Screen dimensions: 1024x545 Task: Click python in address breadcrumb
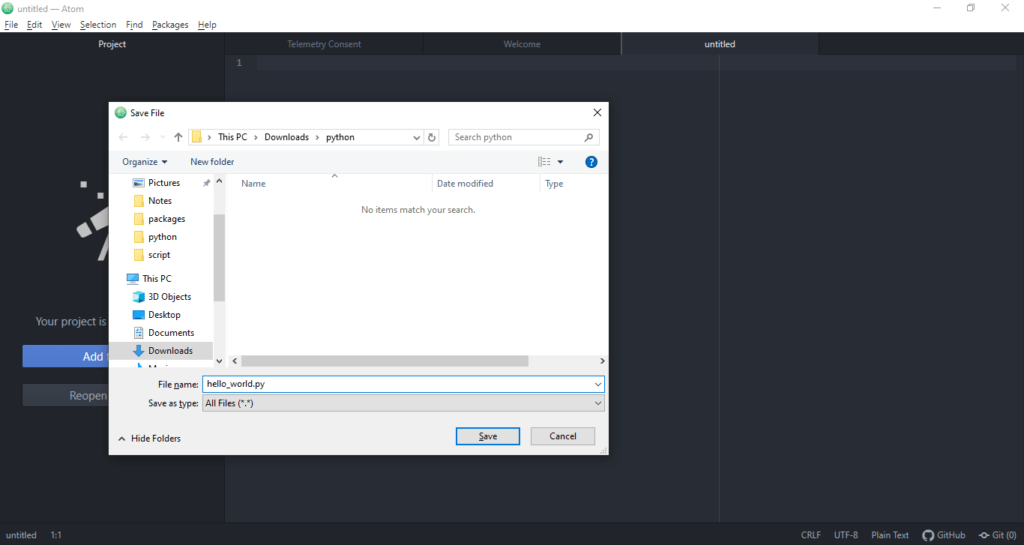pyautogui.click(x=340, y=137)
